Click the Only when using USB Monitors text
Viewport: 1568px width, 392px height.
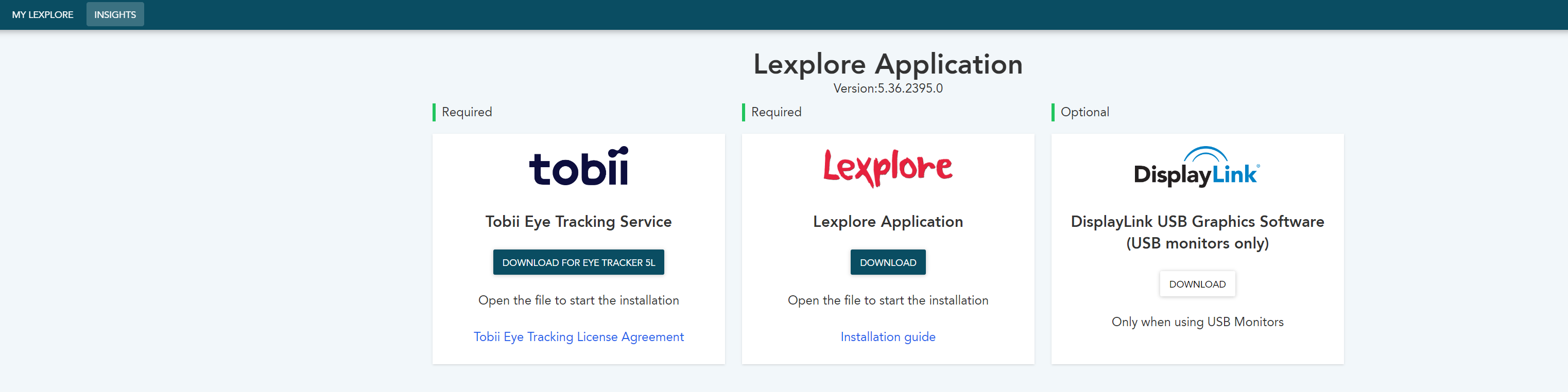click(1197, 322)
